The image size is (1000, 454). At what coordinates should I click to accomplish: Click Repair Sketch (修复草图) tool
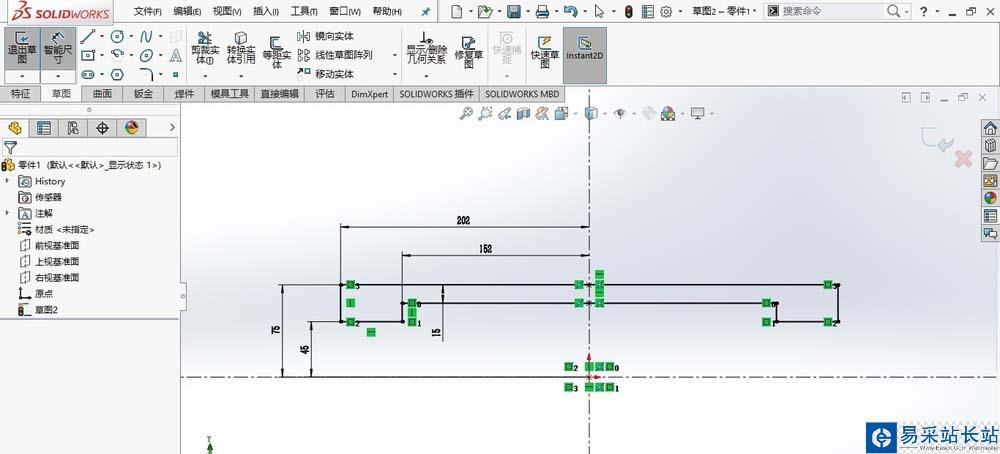(x=469, y=52)
